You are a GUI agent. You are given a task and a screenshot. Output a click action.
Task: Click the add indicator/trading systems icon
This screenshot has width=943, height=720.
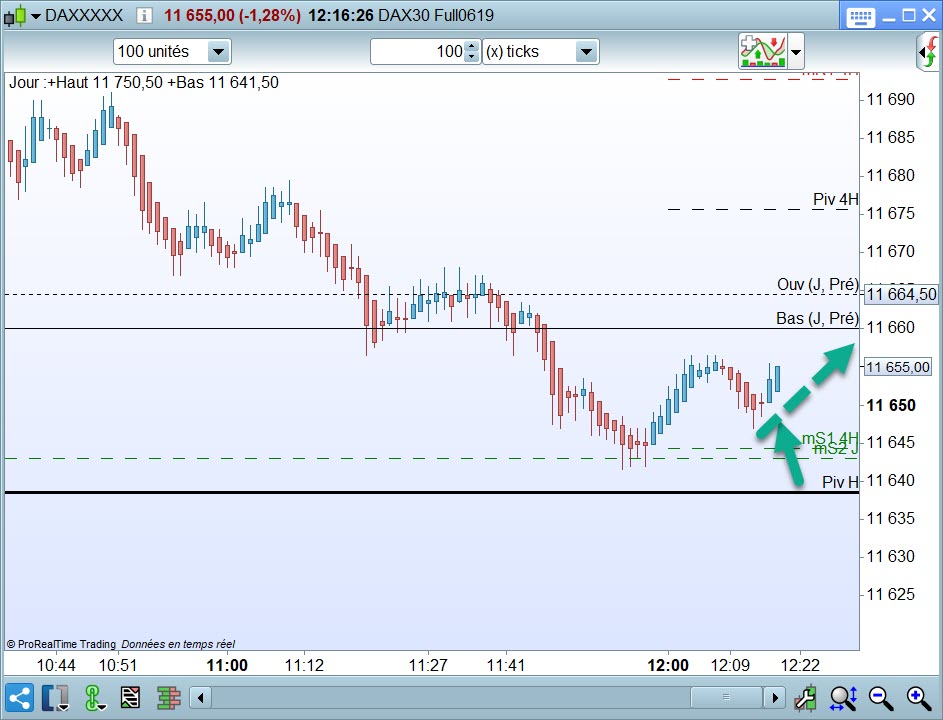pyautogui.click(x=763, y=51)
